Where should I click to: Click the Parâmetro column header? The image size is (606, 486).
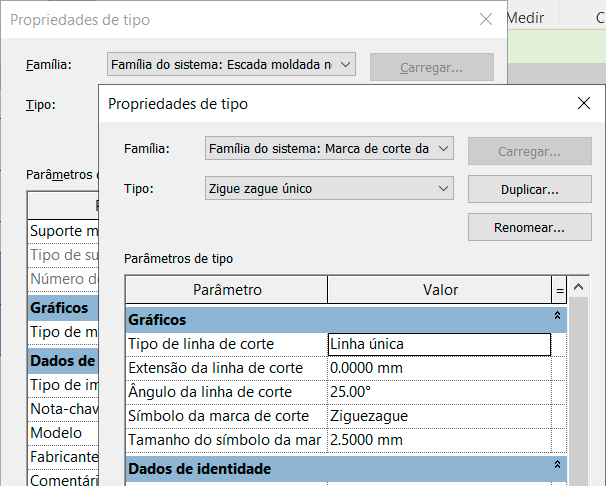[227, 290]
